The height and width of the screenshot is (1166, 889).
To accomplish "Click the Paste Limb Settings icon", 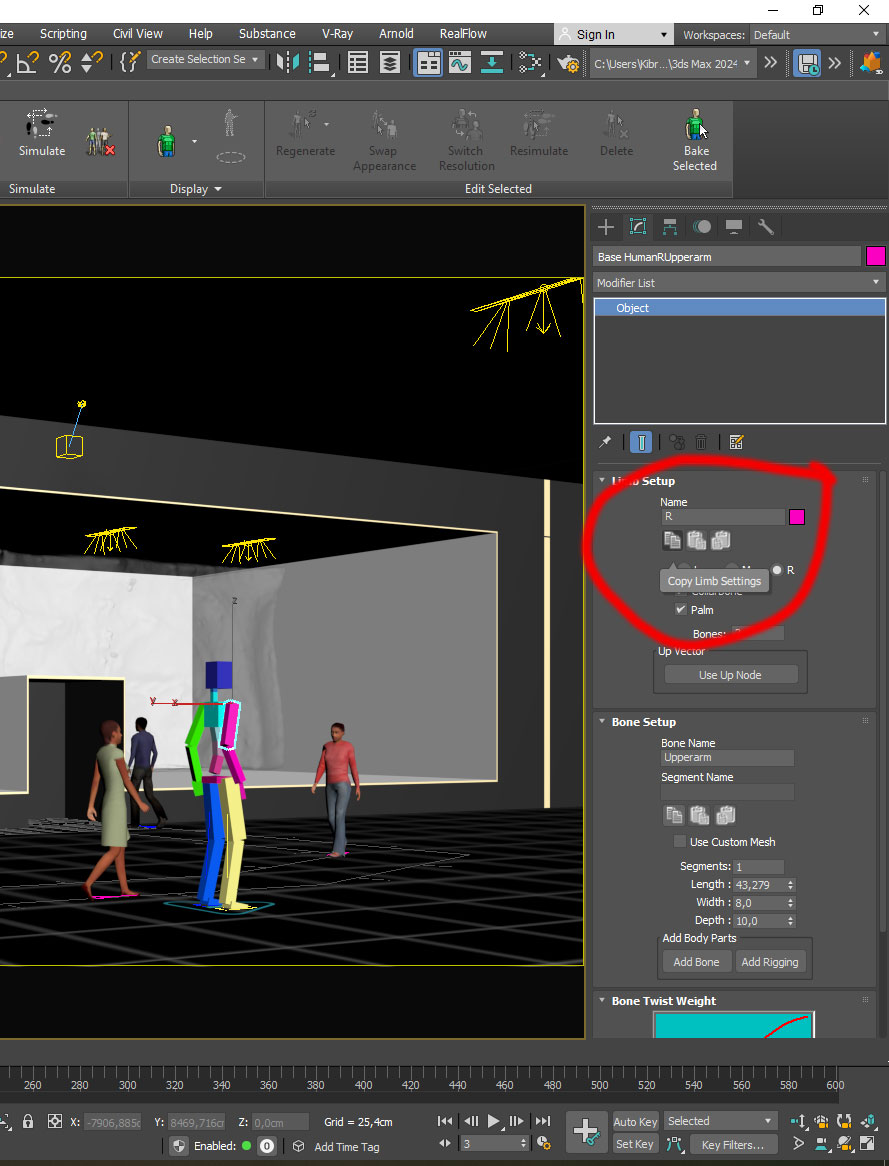I will pyautogui.click(x=696, y=541).
